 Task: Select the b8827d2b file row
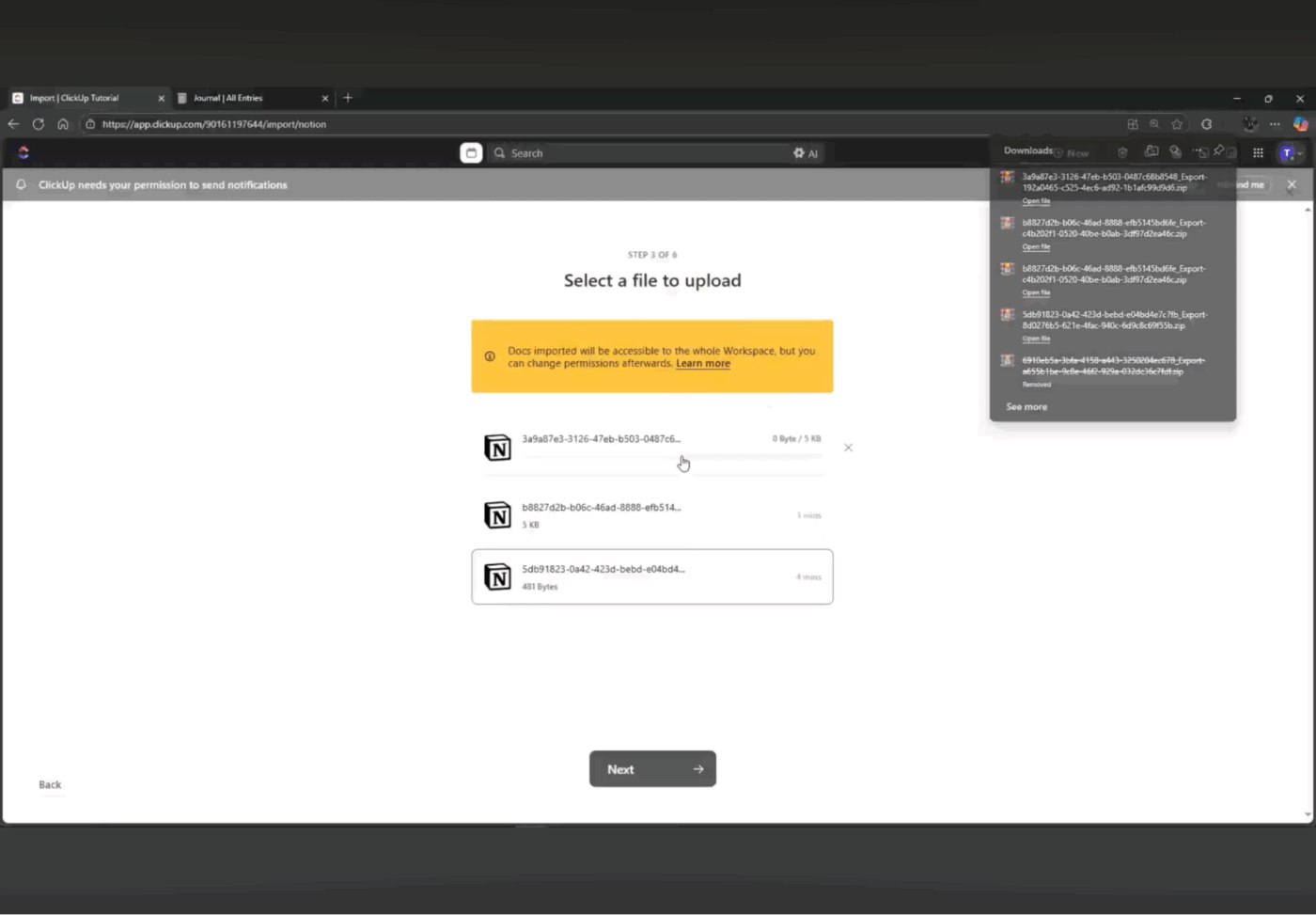pos(652,515)
